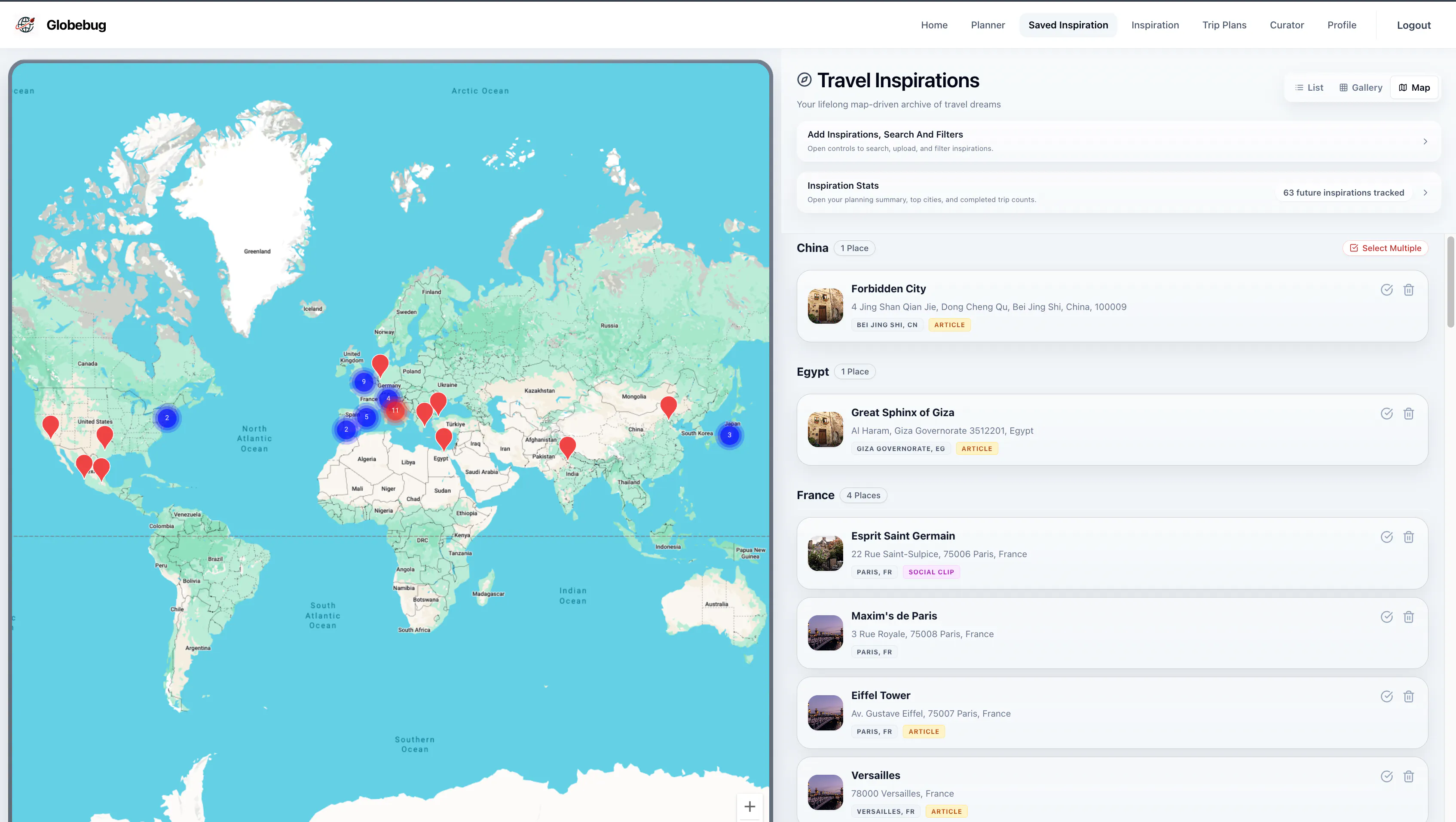Viewport: 1456px width, 822px height.
Task: Click the inspirations list scrollbar
Action: click(1450, 282)
